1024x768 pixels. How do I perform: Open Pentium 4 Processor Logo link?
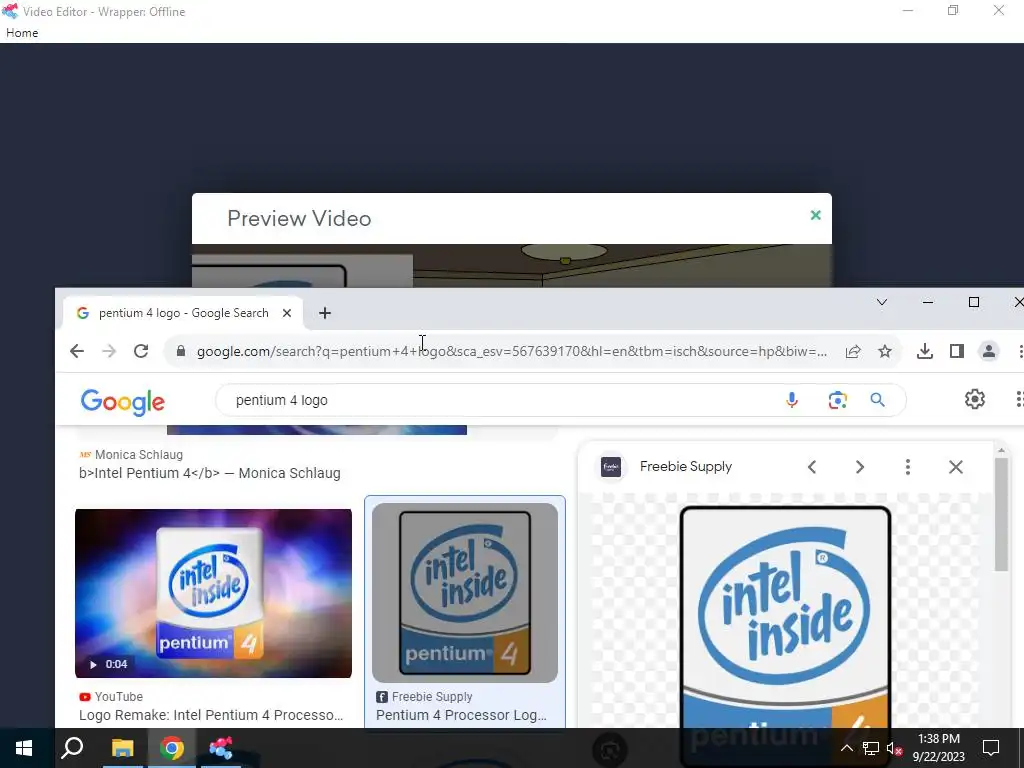pos(462,715)
